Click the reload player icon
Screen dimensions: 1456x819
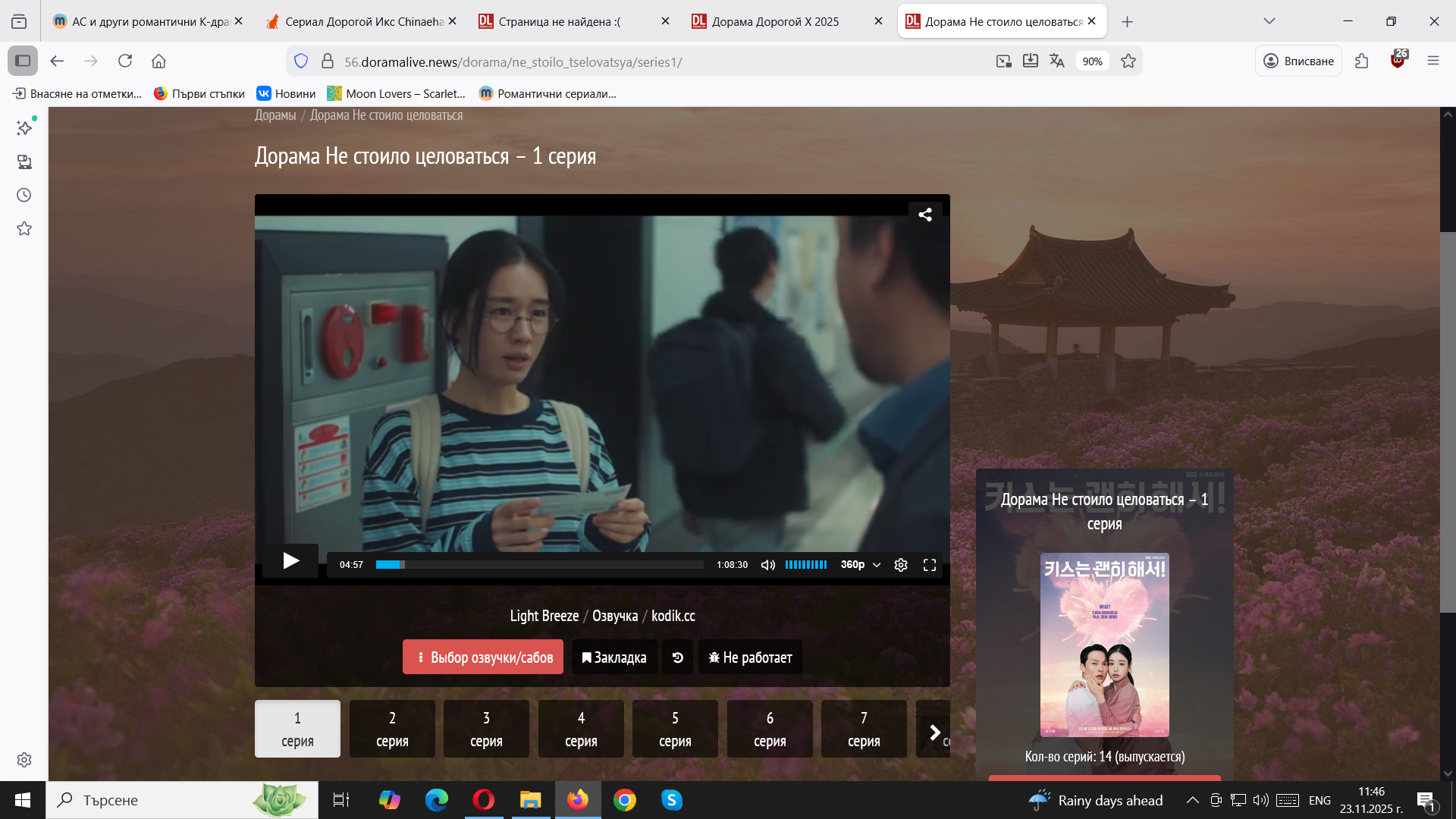[x=678, y=657]
